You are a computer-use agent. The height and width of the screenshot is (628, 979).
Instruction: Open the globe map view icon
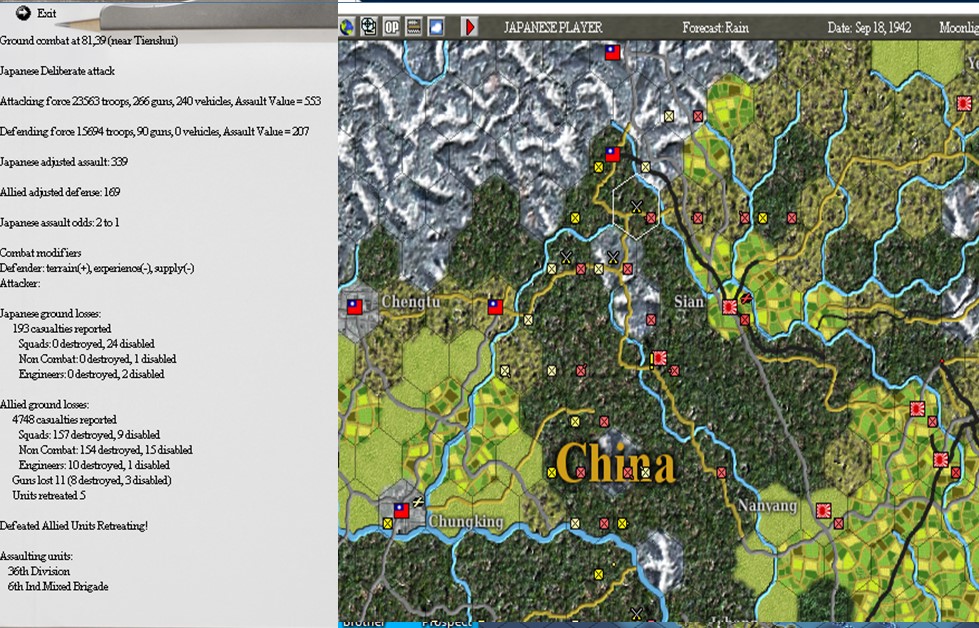347,27
